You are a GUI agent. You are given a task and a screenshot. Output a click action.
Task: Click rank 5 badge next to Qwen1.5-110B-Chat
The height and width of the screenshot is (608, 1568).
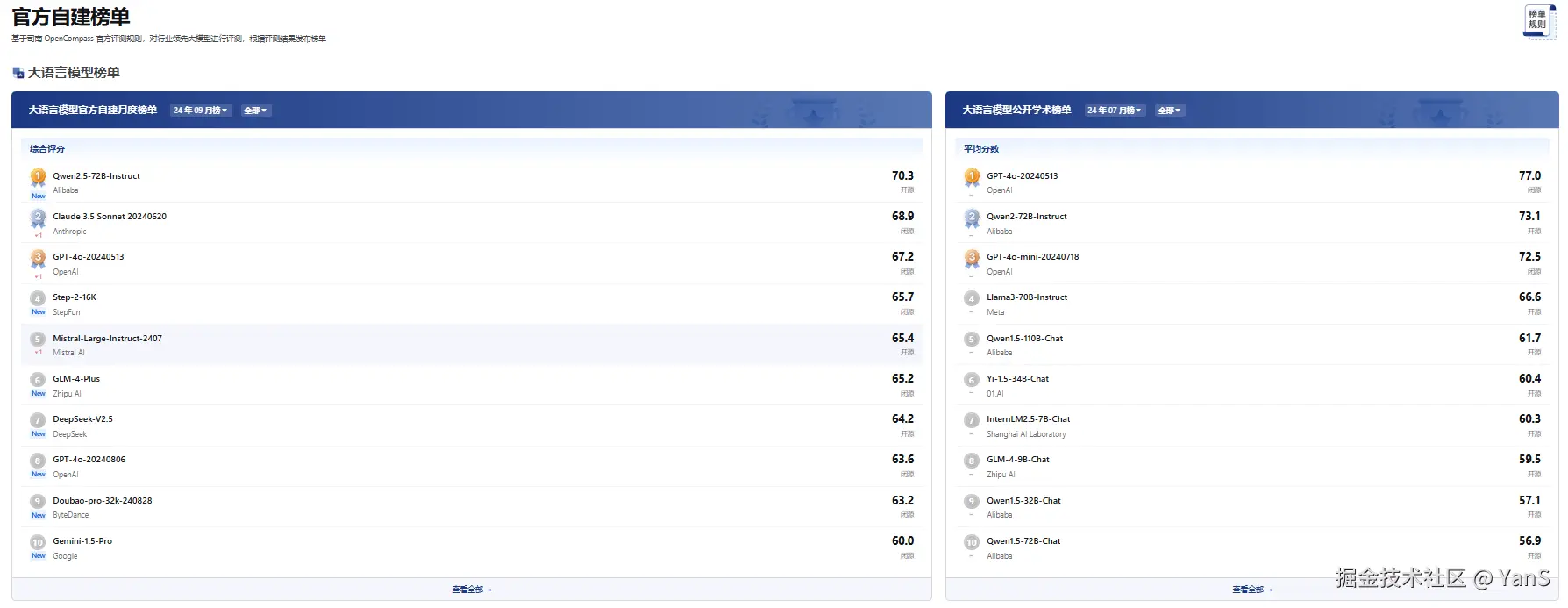tap(972, 339)
